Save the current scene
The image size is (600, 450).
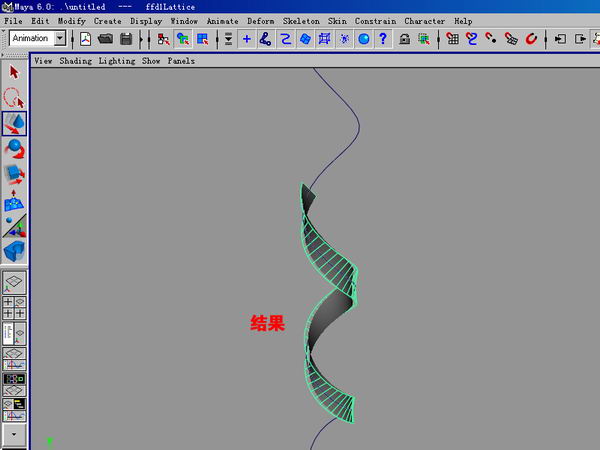pyautogui.click(x=126, y=39)
